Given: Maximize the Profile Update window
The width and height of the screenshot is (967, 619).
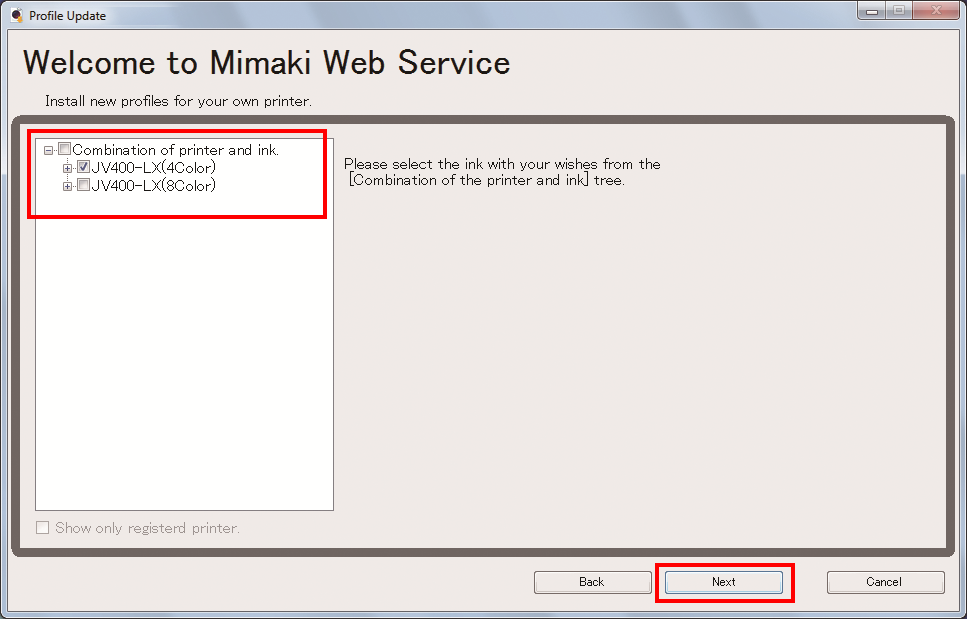Looking at the screenshot, I should pos(898,11).
